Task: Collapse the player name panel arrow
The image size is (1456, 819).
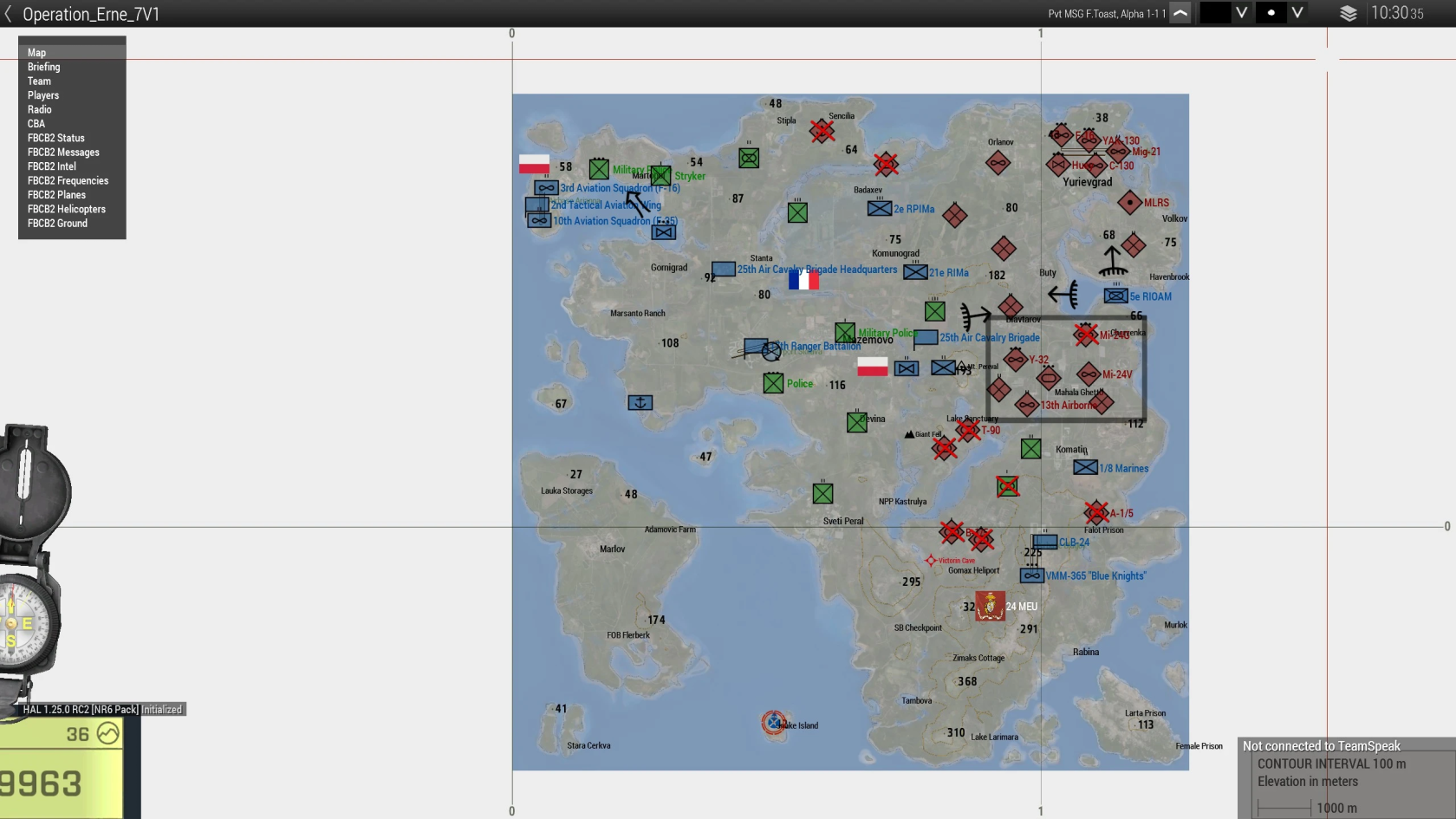Action: (x=1180, y=13)
